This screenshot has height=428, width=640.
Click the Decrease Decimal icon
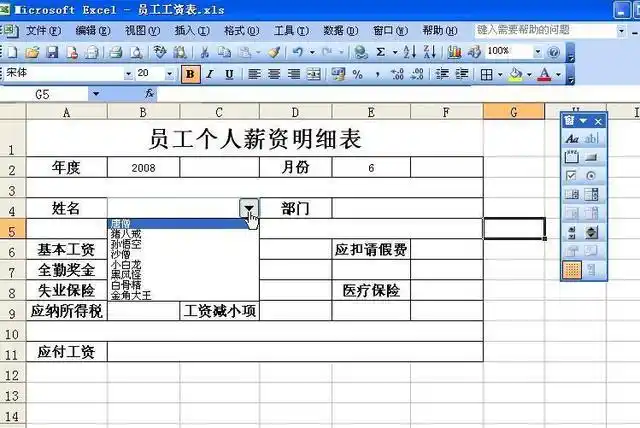[417, 74]
